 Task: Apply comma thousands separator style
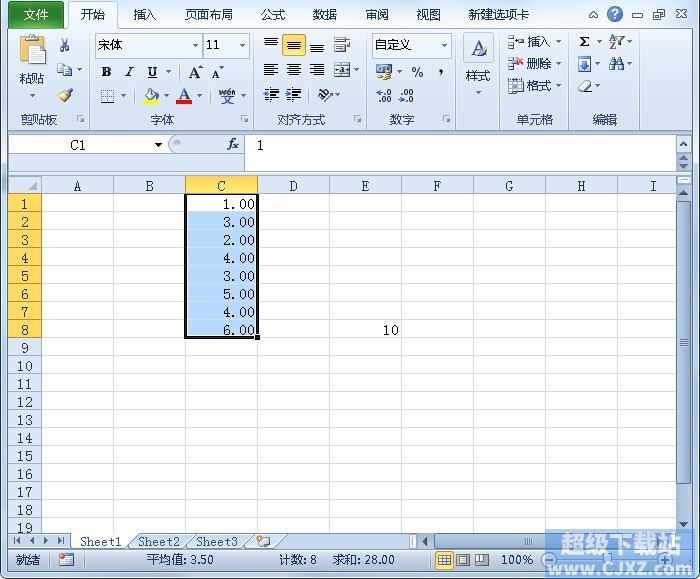[x=441, y=72]
